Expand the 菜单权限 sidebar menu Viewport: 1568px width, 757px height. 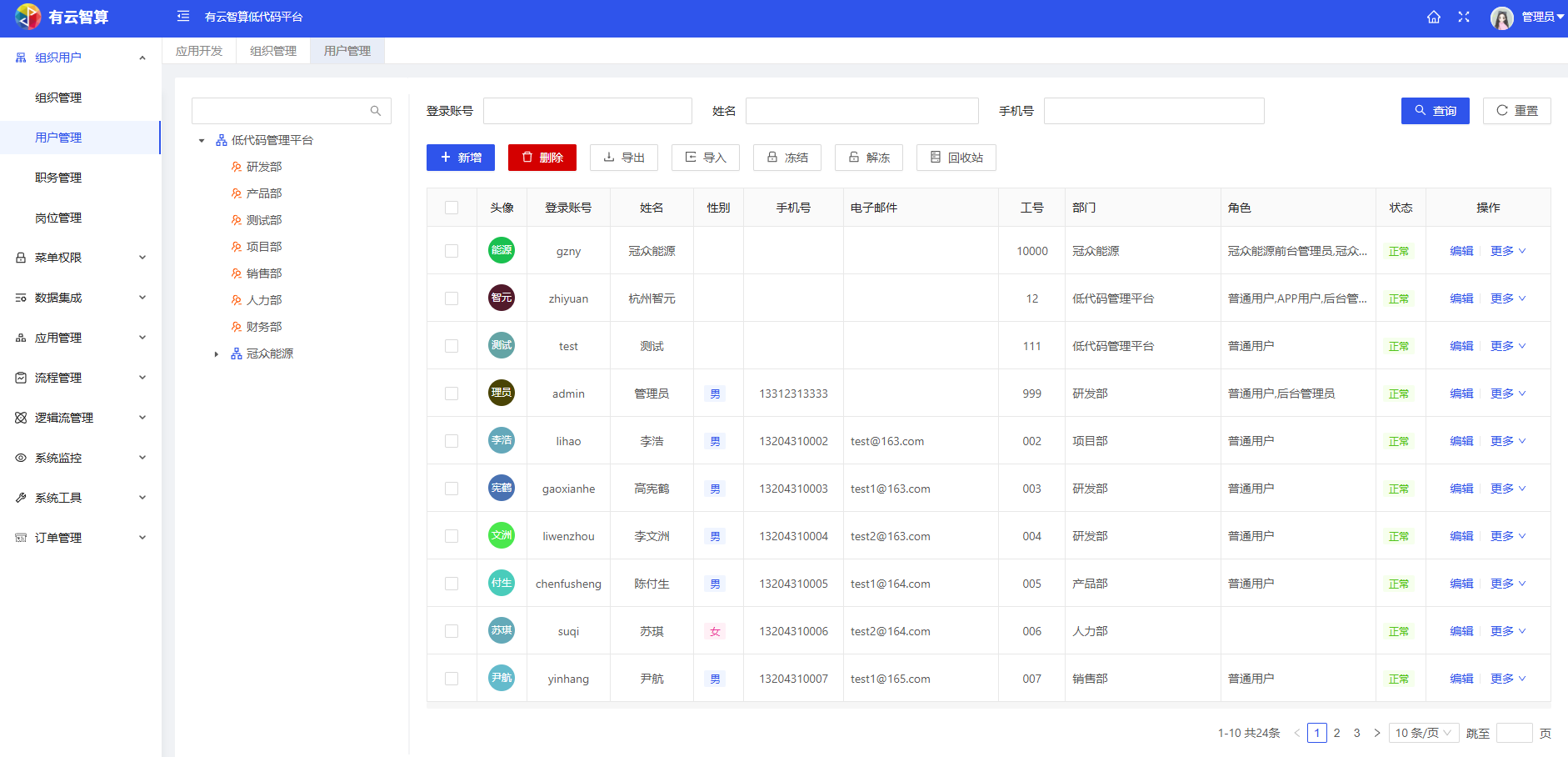point(81,258)
